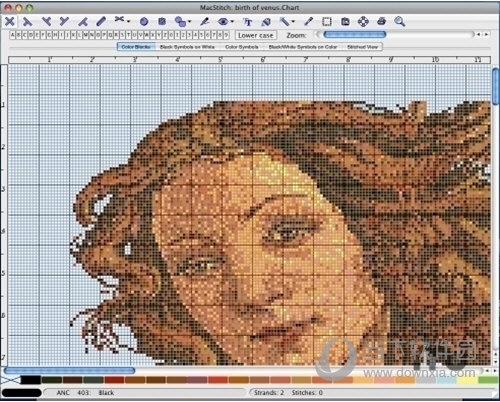Click the 'Strands: 2' status text
Screen dimensions: 500x402
[269, 393]
